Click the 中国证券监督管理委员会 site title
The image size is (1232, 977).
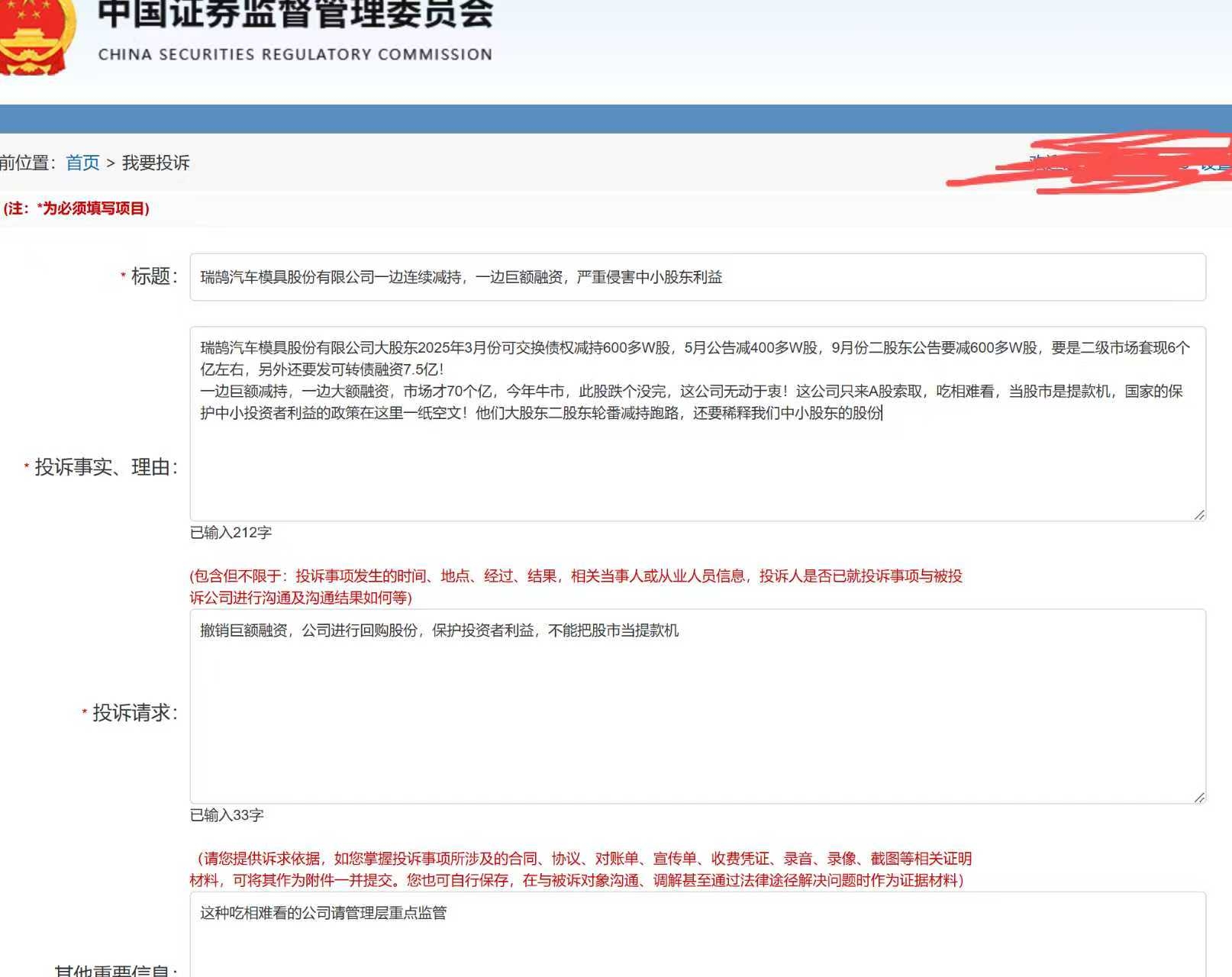(x=295, y=14)
